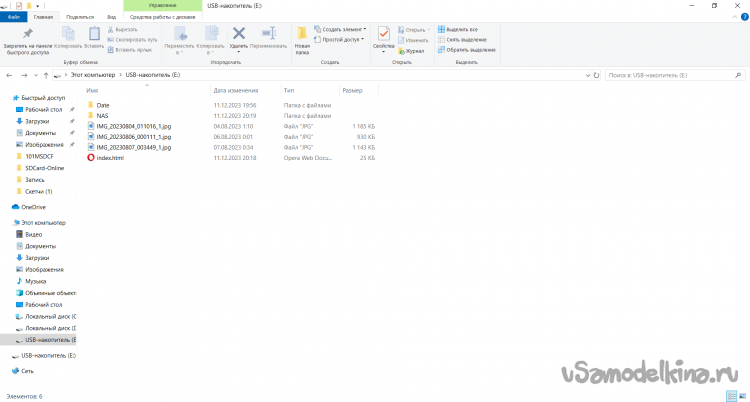Select Музыка in the navigation tree
Viewport: 750px width, 402px height.
coord(36,281)
